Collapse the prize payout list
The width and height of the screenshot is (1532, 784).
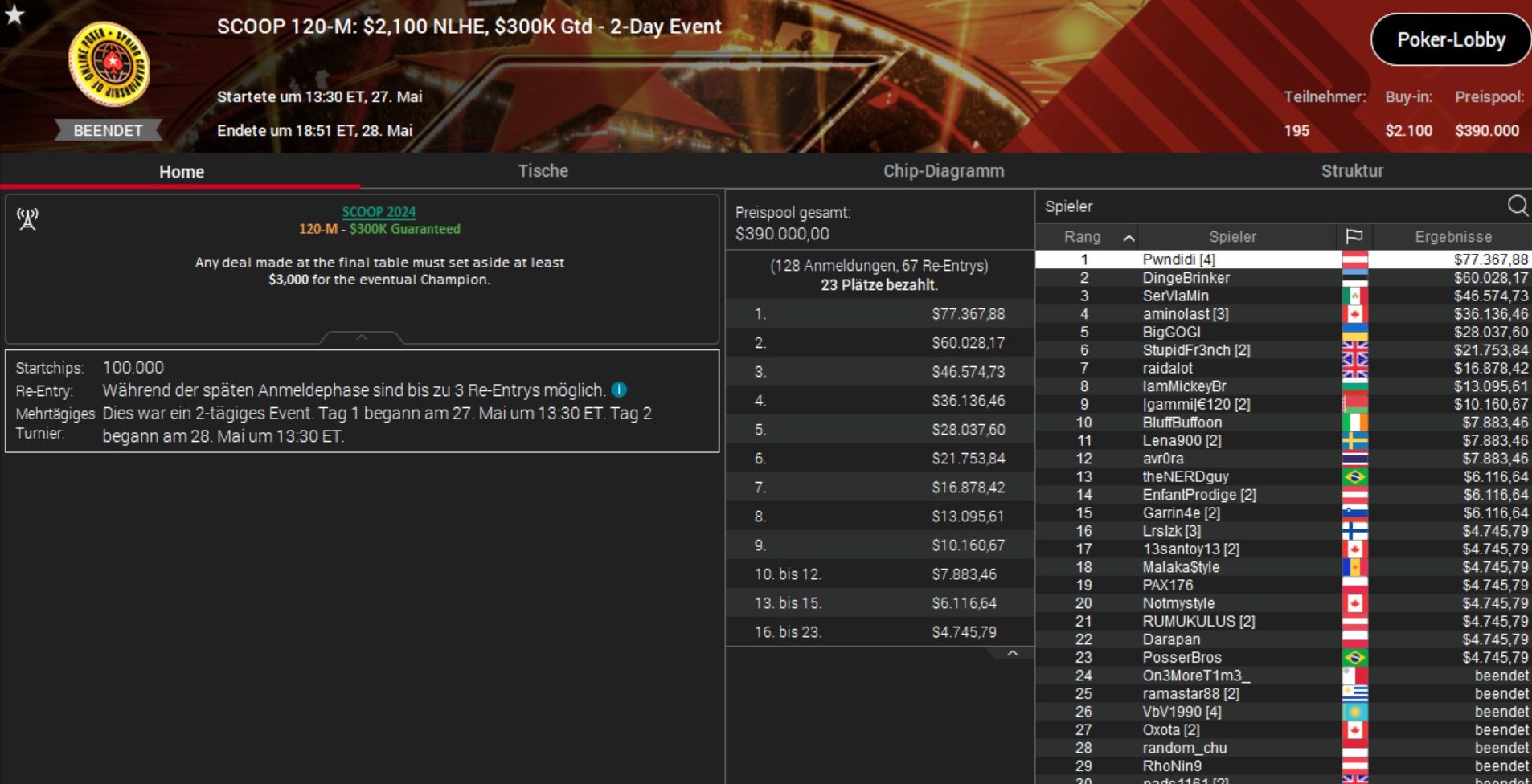(1013, 653)
